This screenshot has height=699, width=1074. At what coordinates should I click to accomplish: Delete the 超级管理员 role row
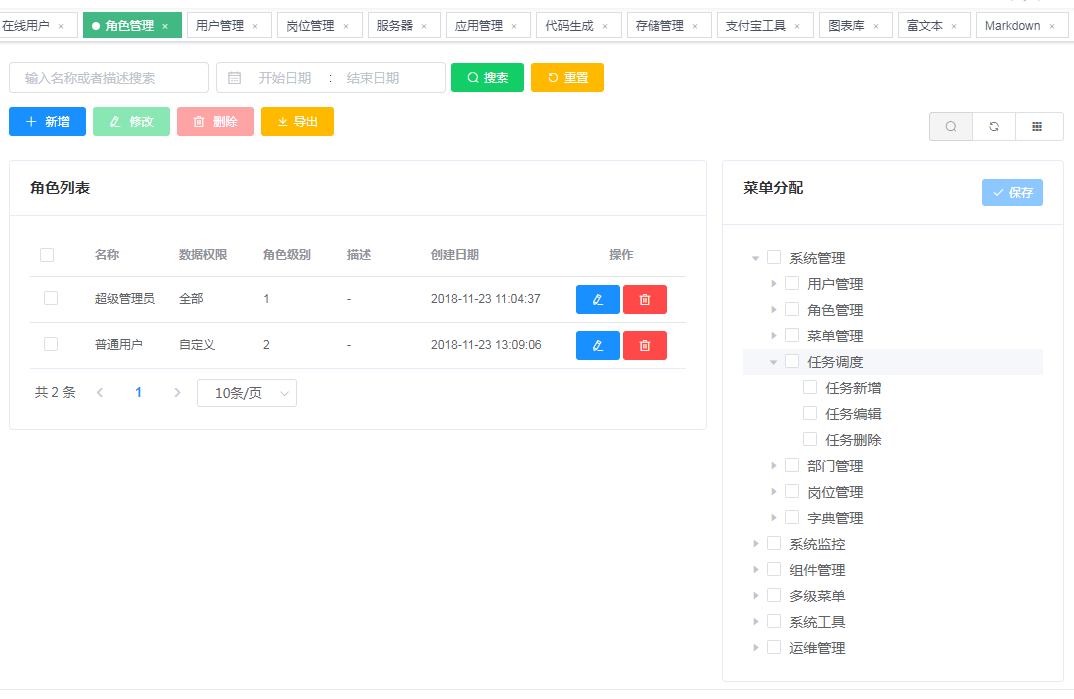(645, 300)
